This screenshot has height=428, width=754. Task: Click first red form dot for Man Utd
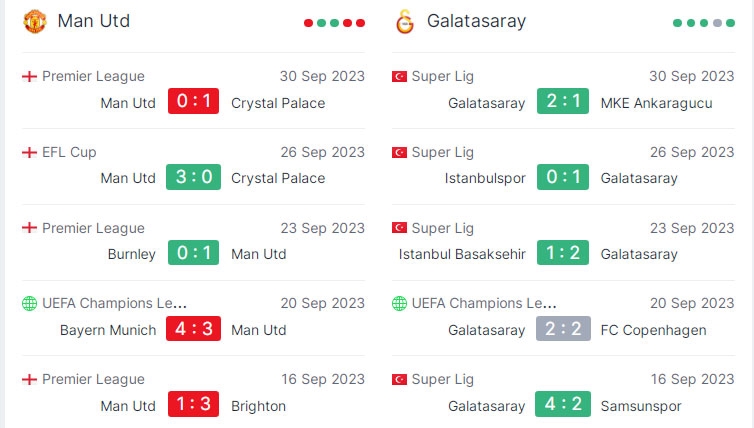tap(309, 23)
